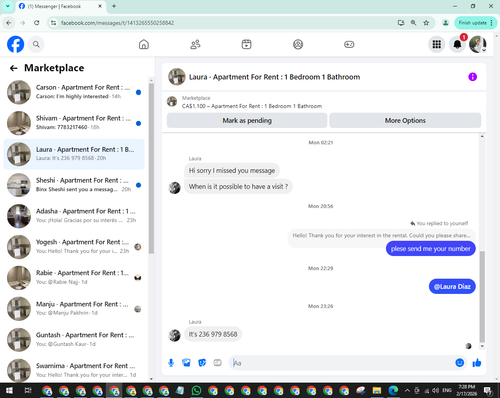Open Manju apartment conversation
This screenshot has height=398, width=500.
74,309
